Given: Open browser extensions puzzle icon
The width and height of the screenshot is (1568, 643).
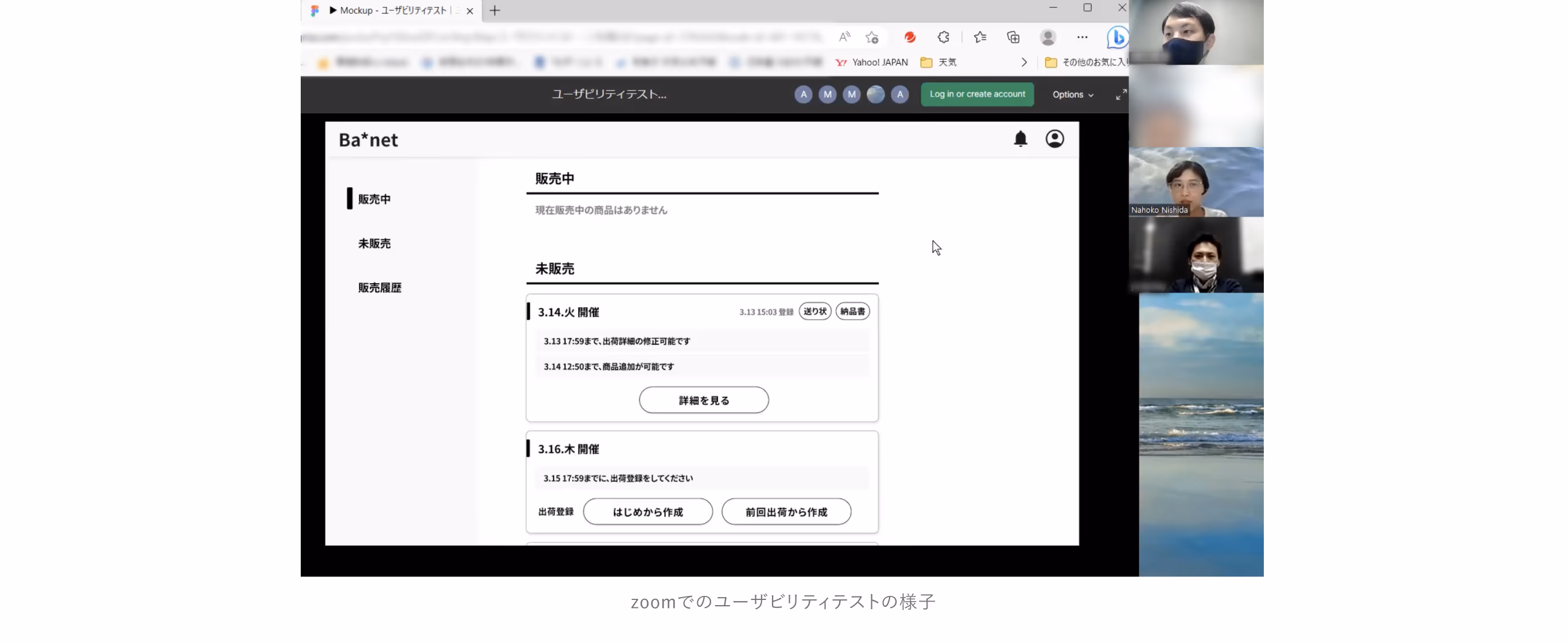Looking at the screenshot, I should point(943,37).
